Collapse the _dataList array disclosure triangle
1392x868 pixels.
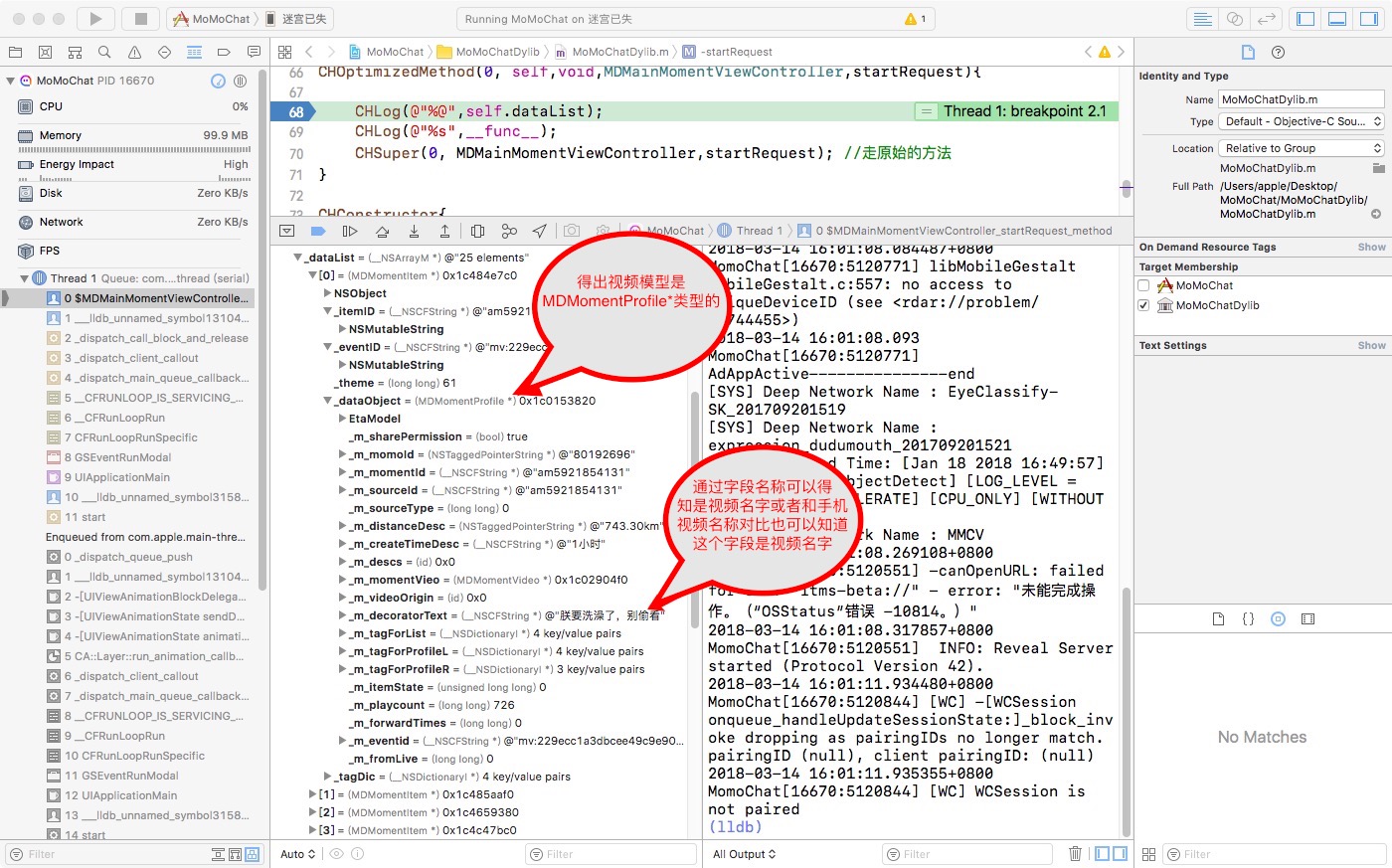click(297, 258)
